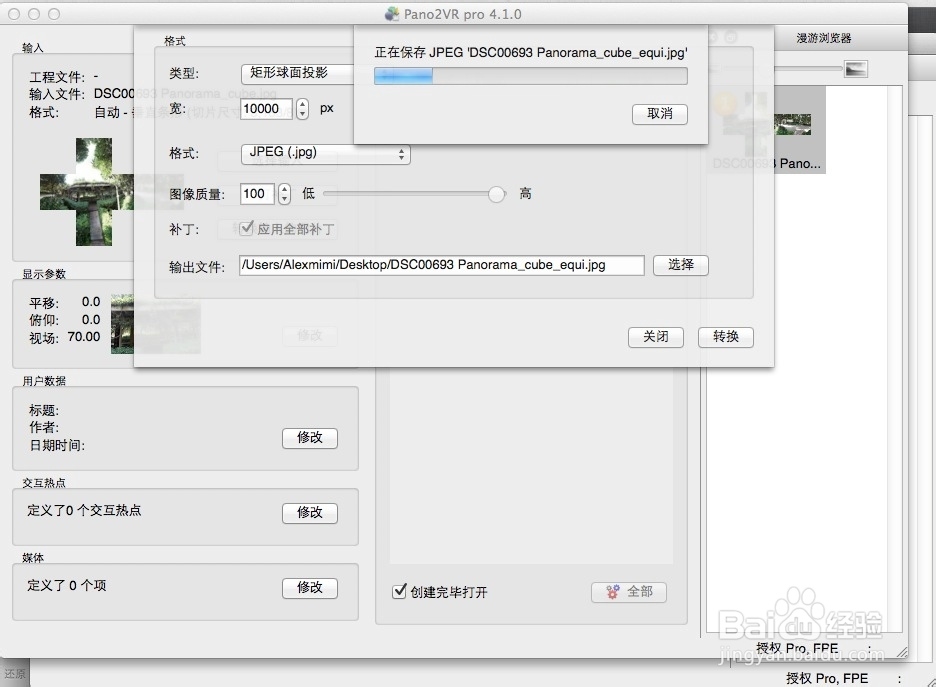Click 还原 at the bottom left
The height and width of the screenshot is (687, 936).
click(14, 673)
